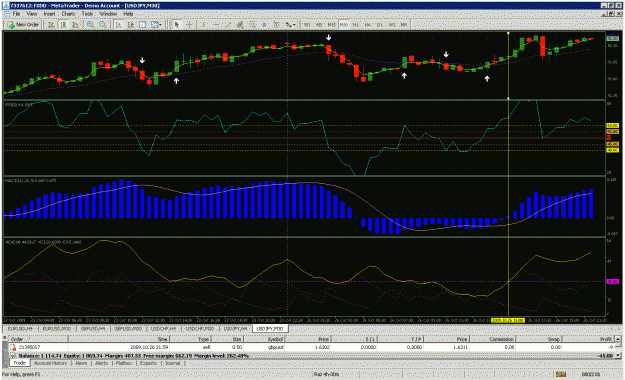Open the Help menu
The height and width of the screenshot is (380, 625).
128,14
